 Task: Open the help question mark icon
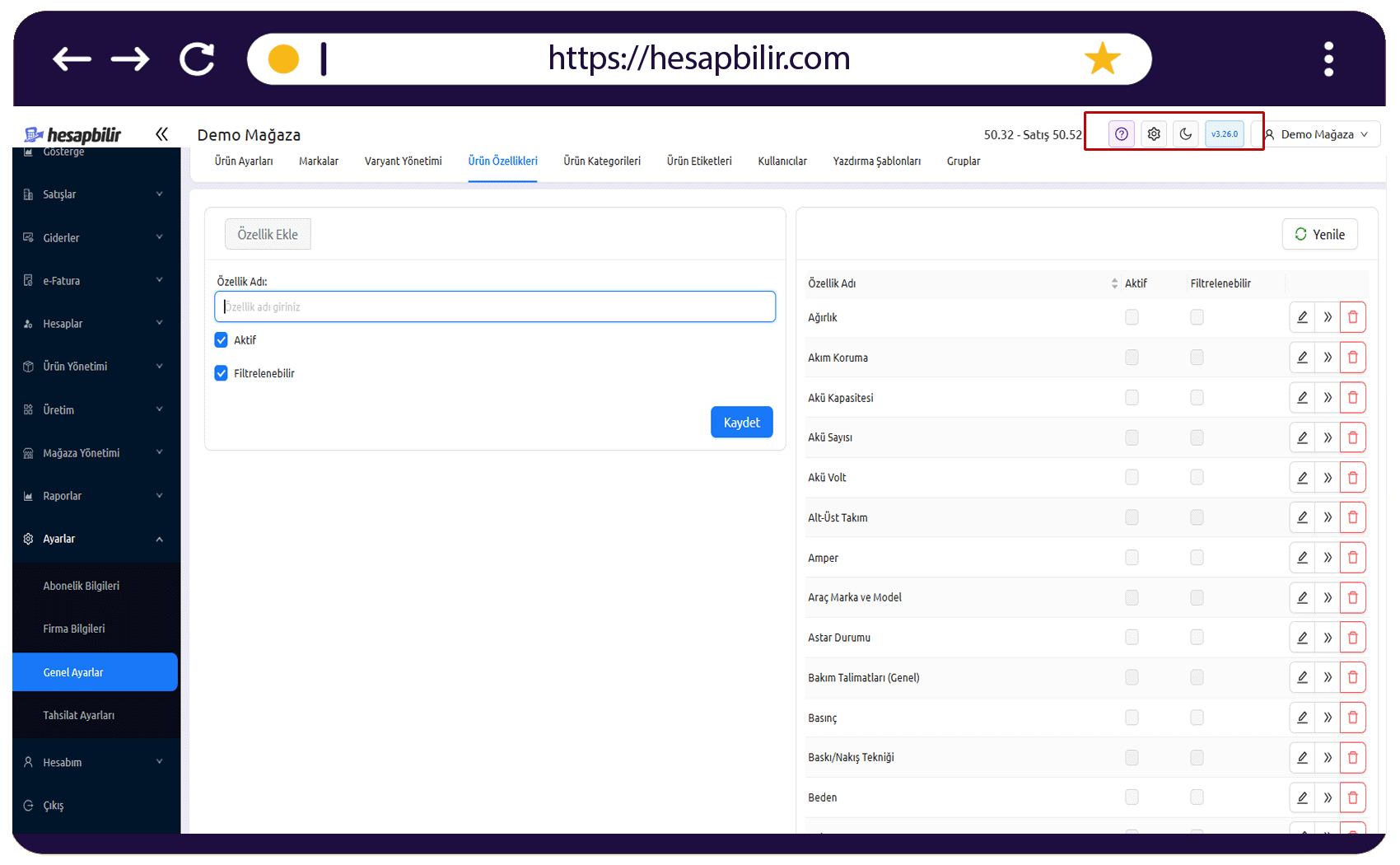pyautogui.click(x=1121, y=134)
